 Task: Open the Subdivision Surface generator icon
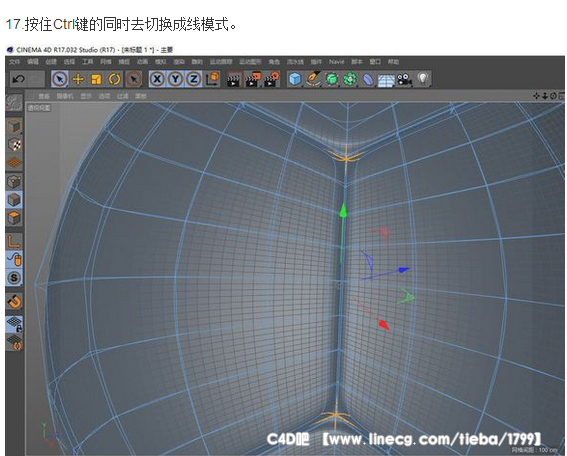(x=332, y=79)
